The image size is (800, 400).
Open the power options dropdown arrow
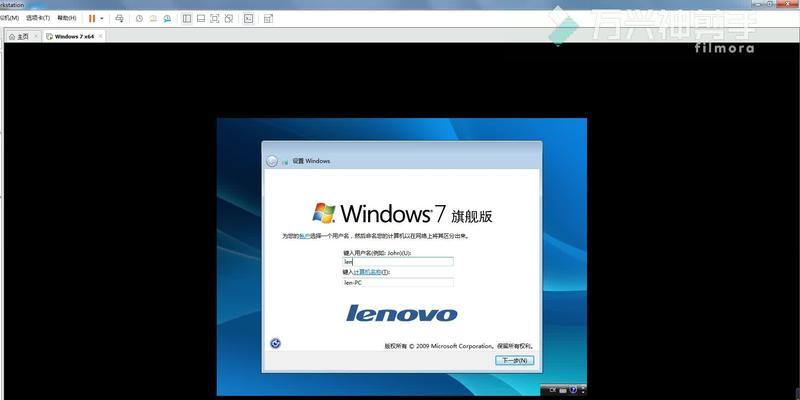pos(102,18)
